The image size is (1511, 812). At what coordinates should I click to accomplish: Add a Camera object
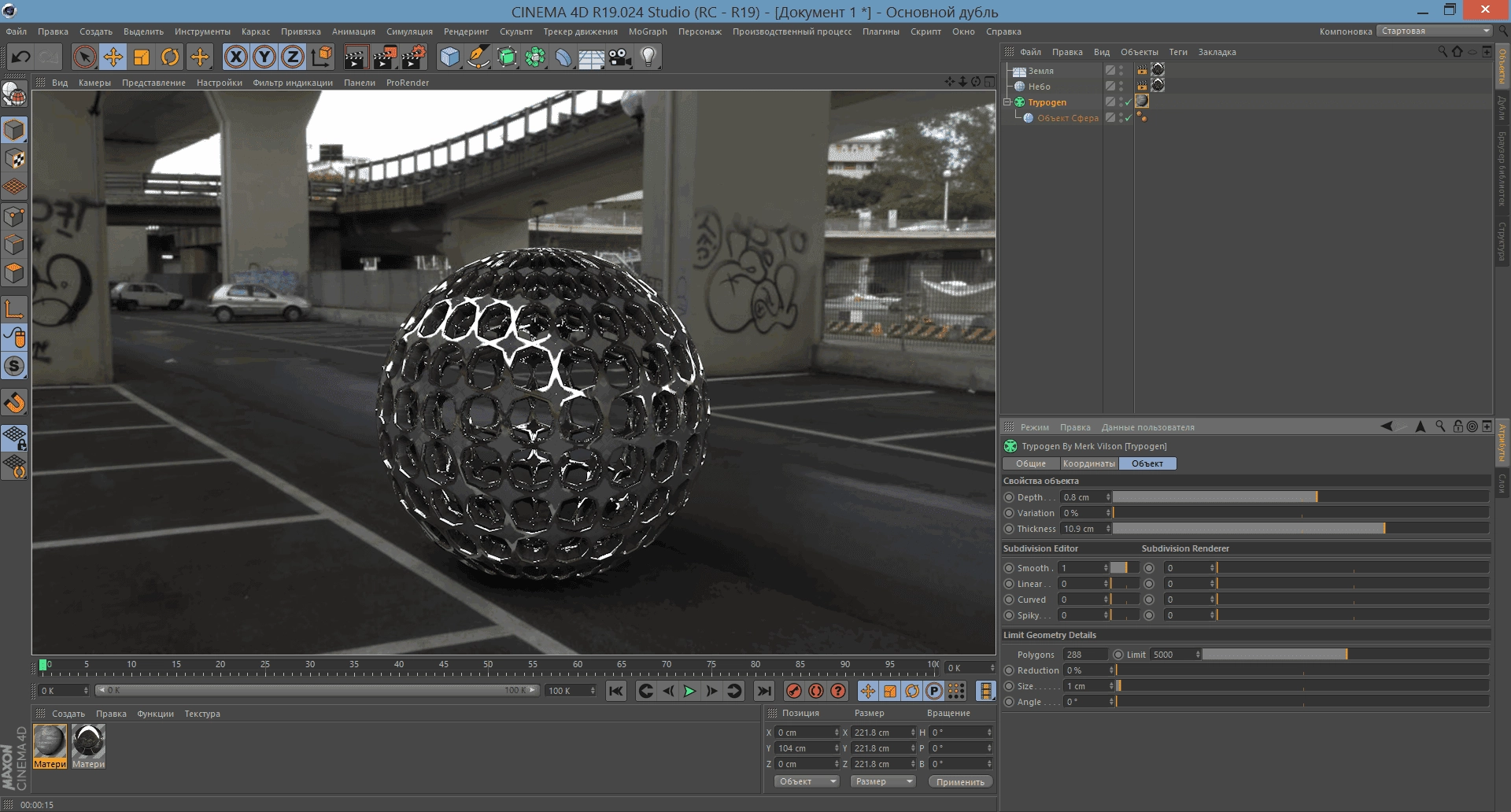pyautogui.click(x=620, y=57)
